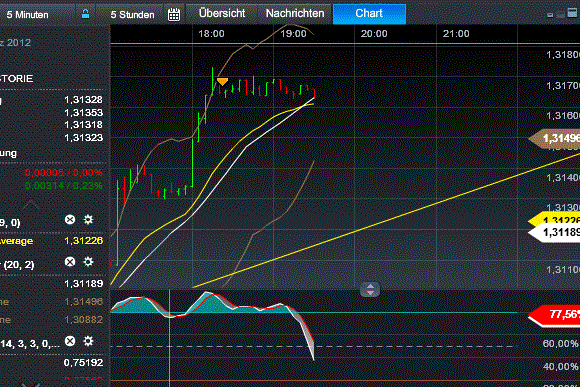Click the 1,31189 value in left panel
580x387 pixels.
pos(83,284)
